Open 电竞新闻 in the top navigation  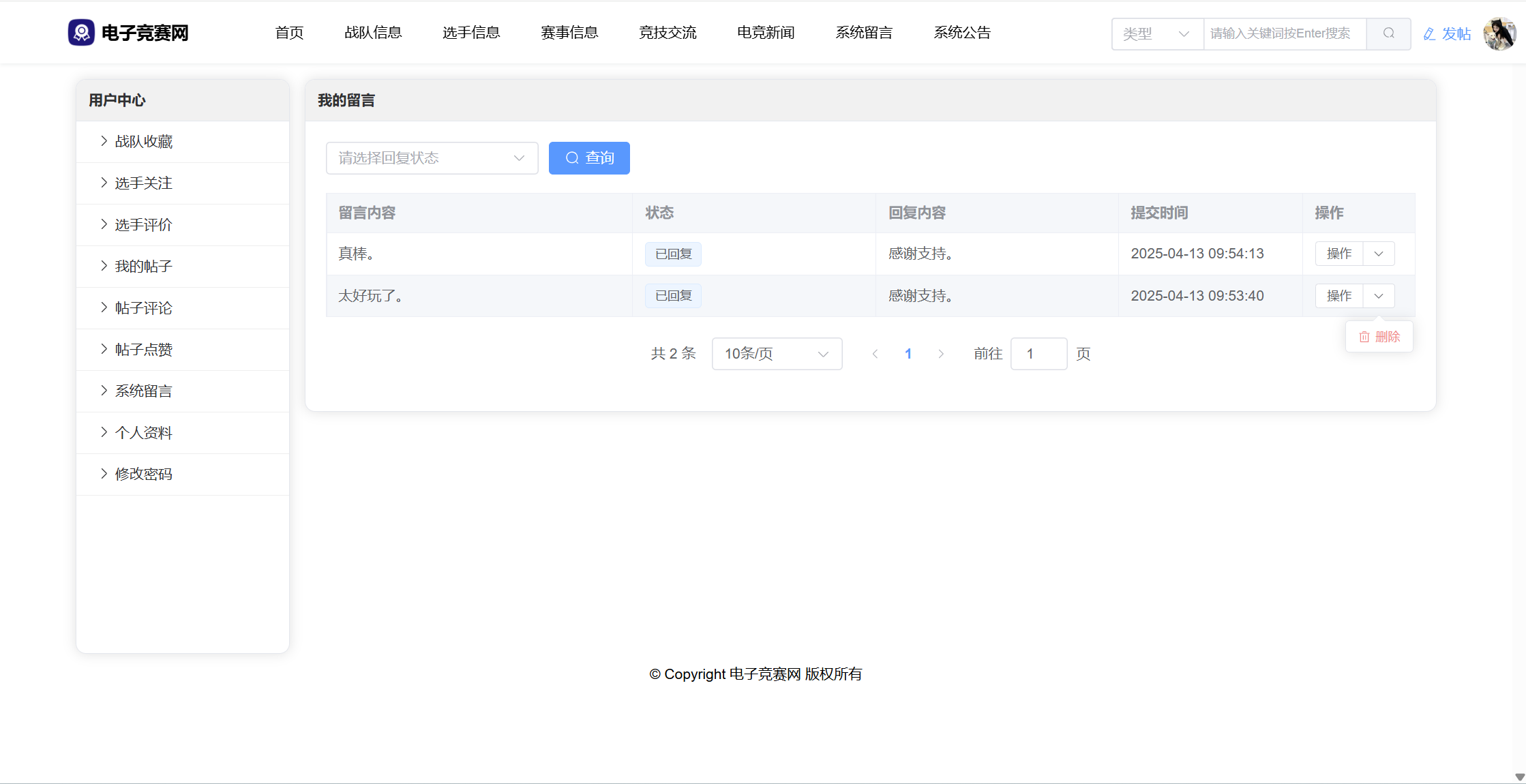[x=765, y=33]
